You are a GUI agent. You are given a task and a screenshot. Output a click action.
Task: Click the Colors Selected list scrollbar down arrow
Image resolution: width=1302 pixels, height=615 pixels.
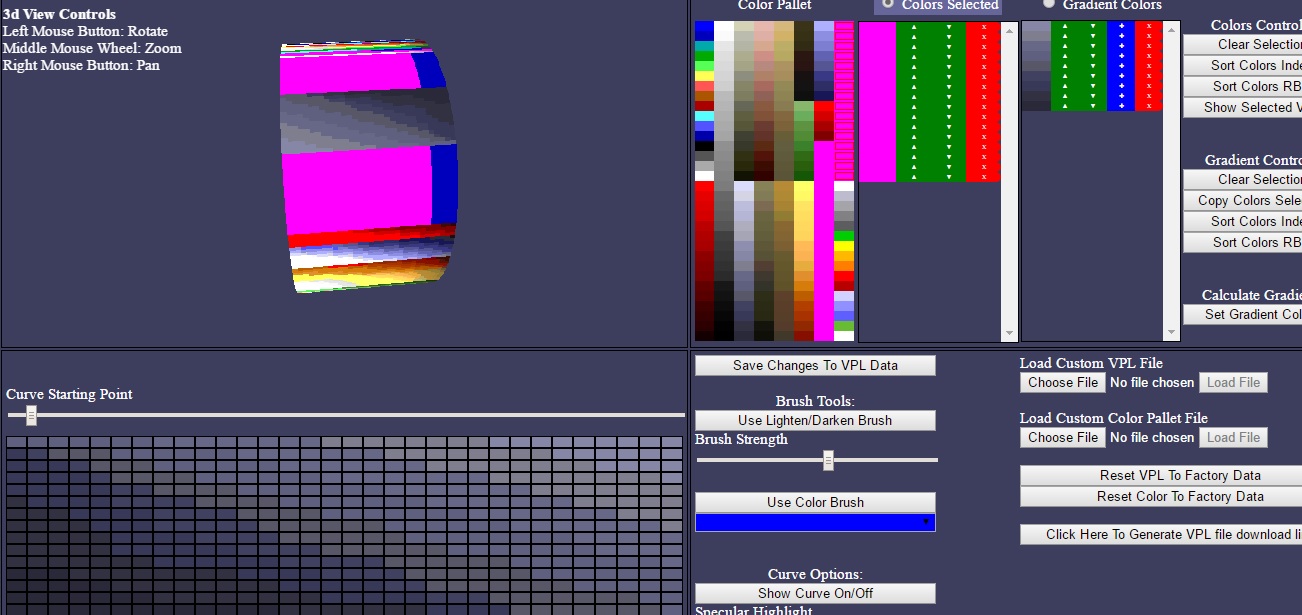coord(1010,334)
